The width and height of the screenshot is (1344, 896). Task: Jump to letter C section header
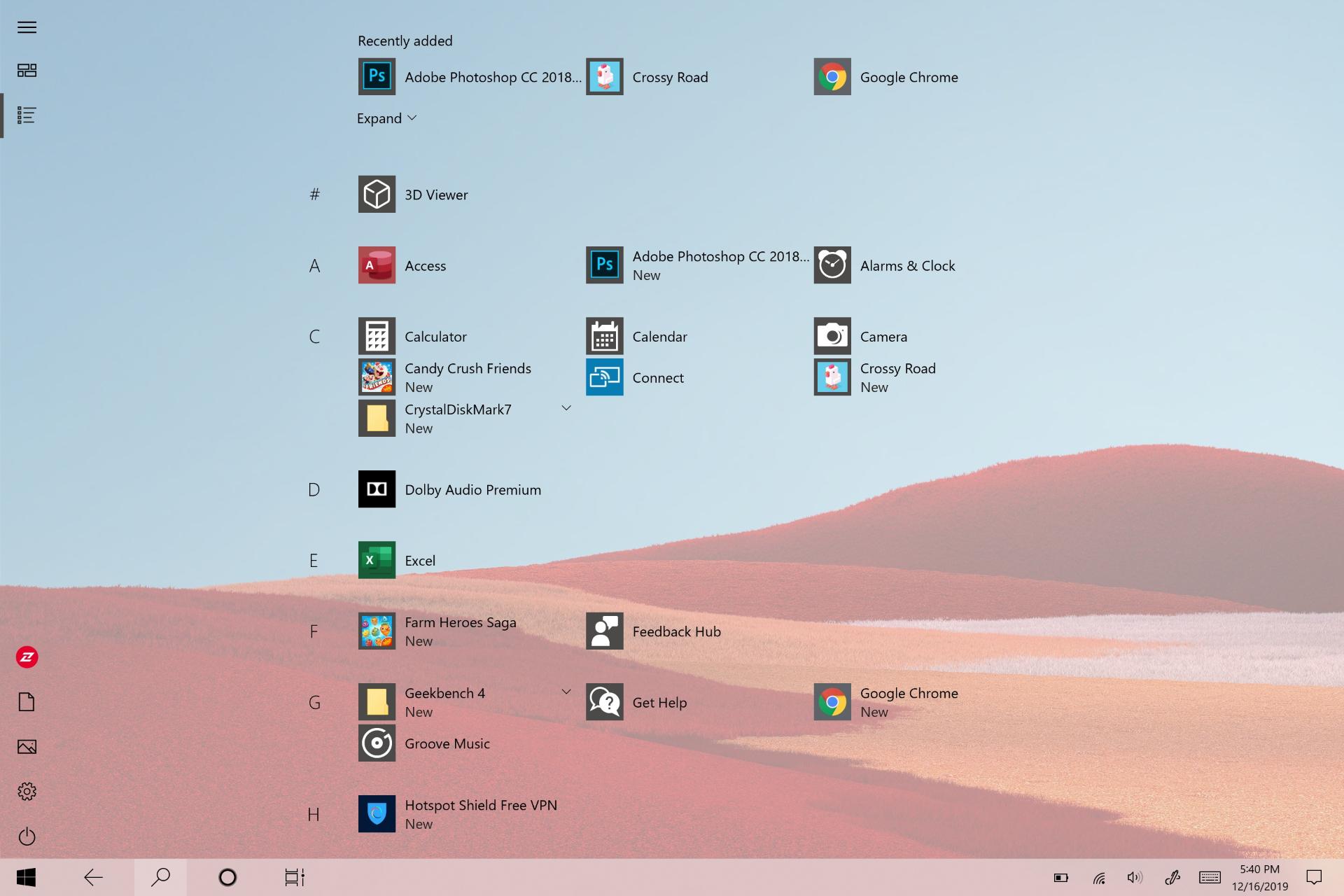click(x=314, y=337)
